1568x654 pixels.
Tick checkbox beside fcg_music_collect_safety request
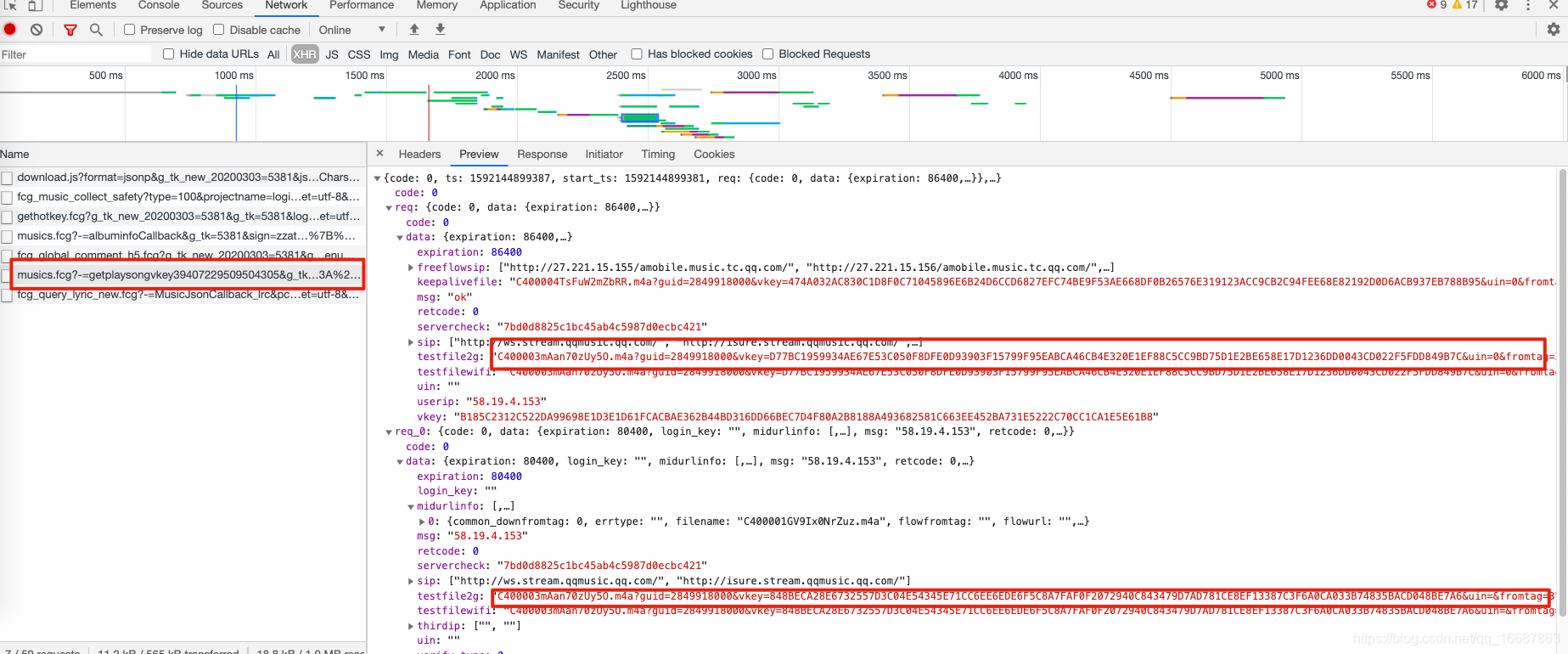[x=7, y=198]
